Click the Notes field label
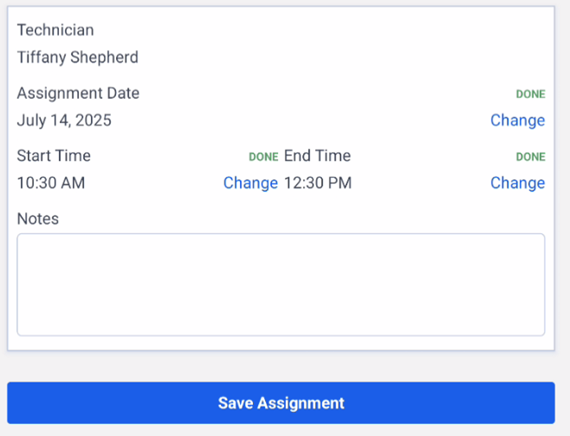This screenshot has height=436, width=570. click(x=38, y=219)
